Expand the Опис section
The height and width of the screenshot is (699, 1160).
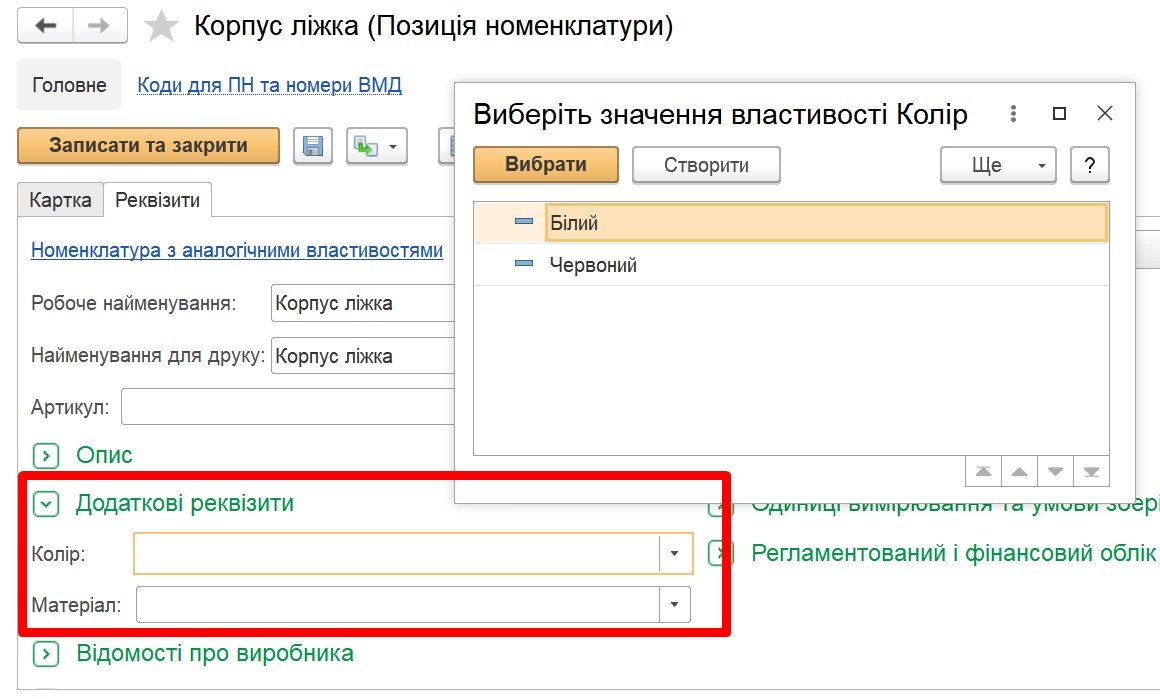(x=46, y=455)
